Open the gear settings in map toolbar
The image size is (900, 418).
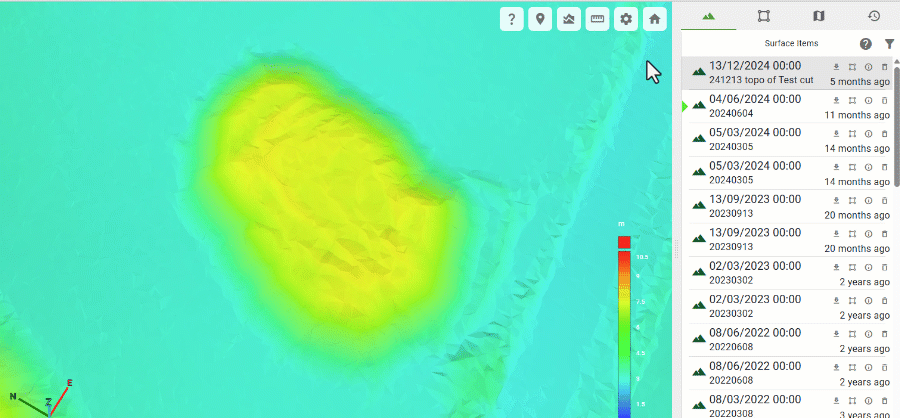click(626, 20)
